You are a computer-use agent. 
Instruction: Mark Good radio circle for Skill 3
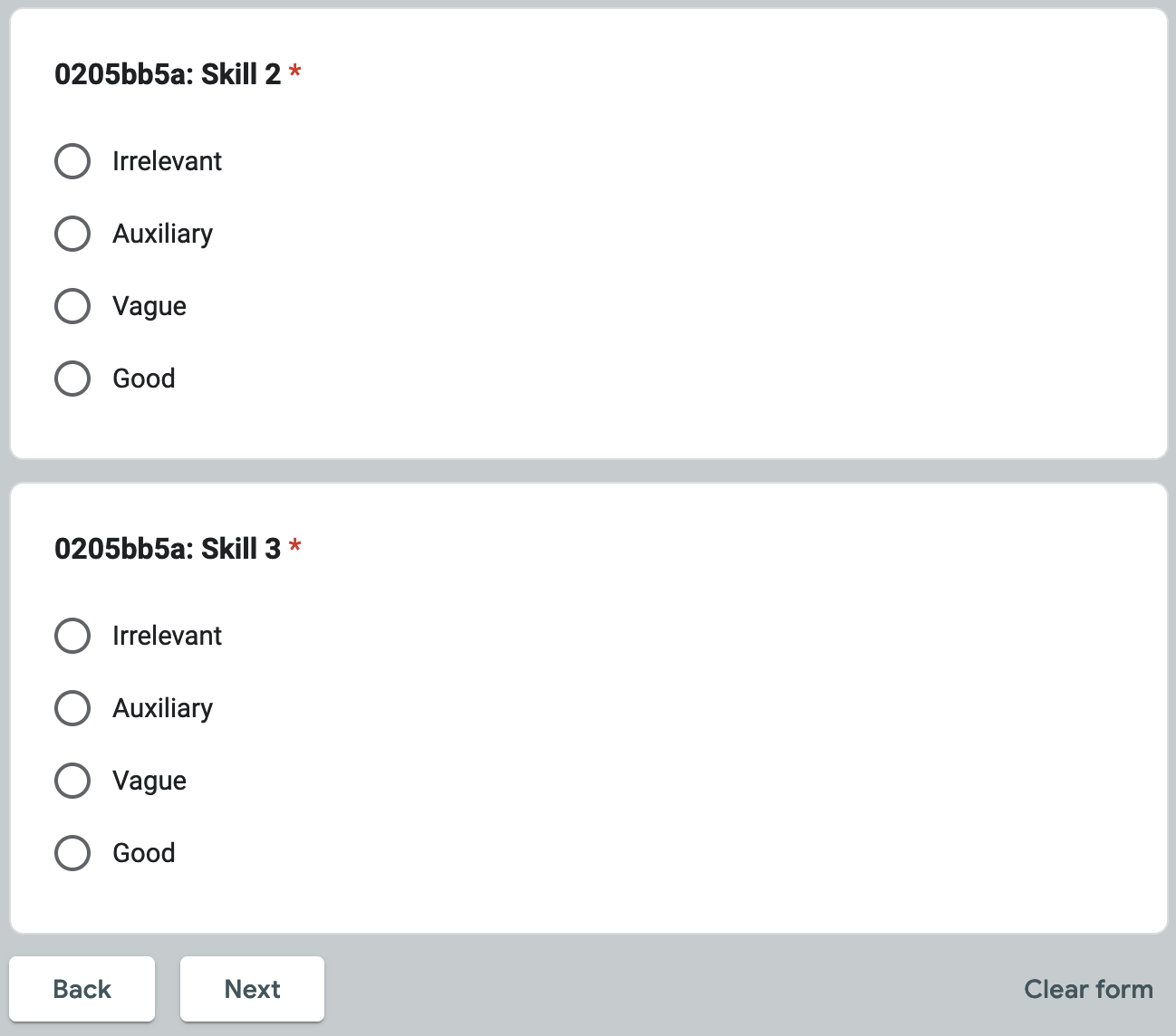[72, 853]
